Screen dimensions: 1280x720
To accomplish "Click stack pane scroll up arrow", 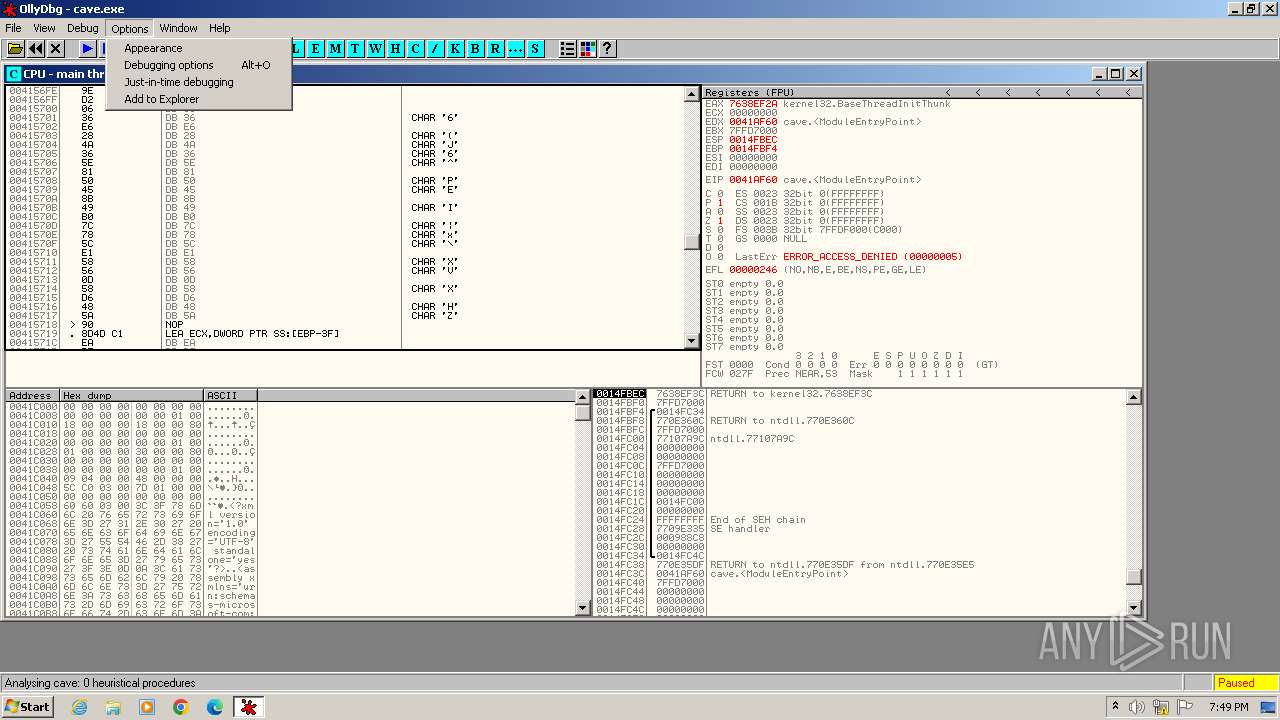I will coord(1133,397).
